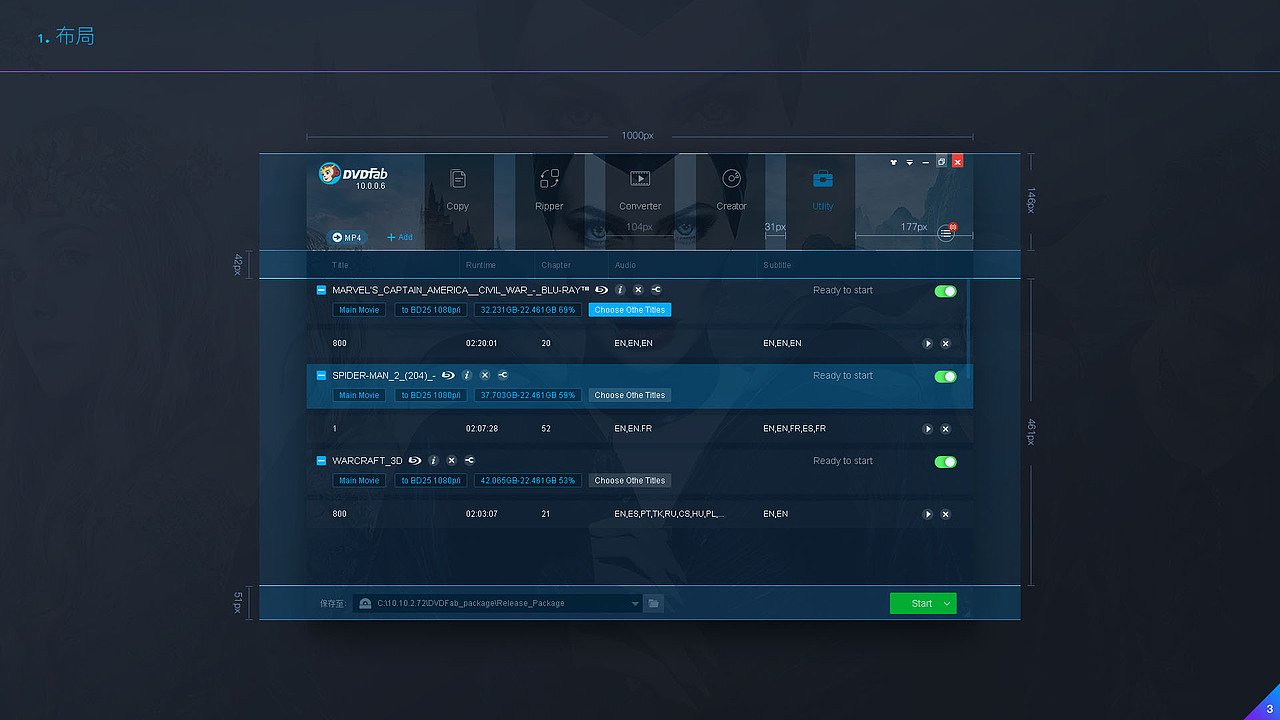The height and width of the screenshot is (720, 1280).
Task: Show info for SPIDER-MAN_2 source
Action: point(467,375)
